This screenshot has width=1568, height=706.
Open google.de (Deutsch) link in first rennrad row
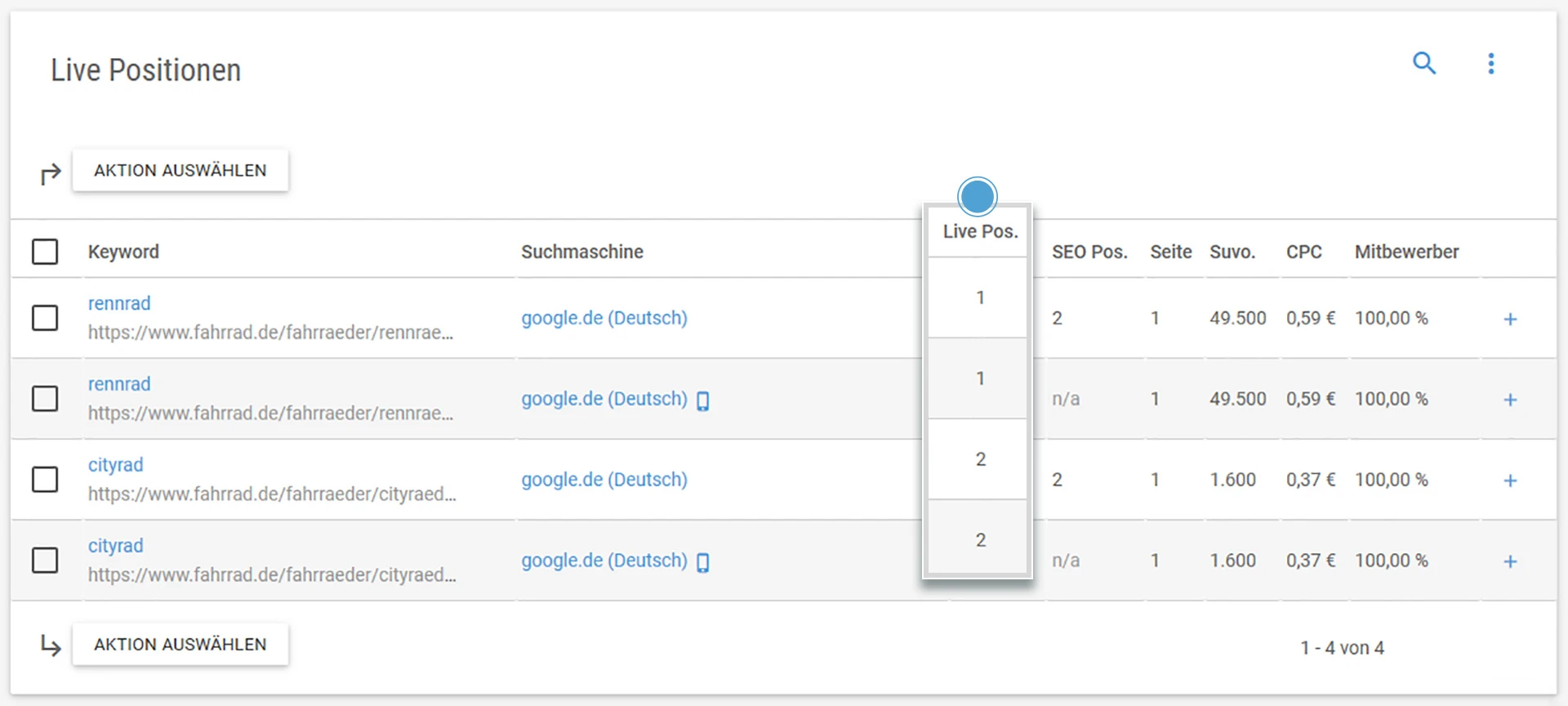tap(604, 318)
